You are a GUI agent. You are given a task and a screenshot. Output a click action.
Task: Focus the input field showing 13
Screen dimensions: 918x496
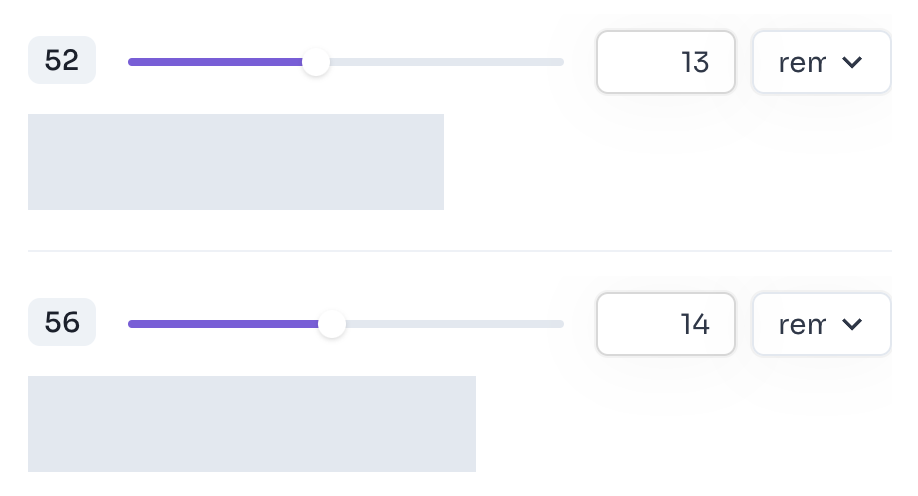point(666,62)
